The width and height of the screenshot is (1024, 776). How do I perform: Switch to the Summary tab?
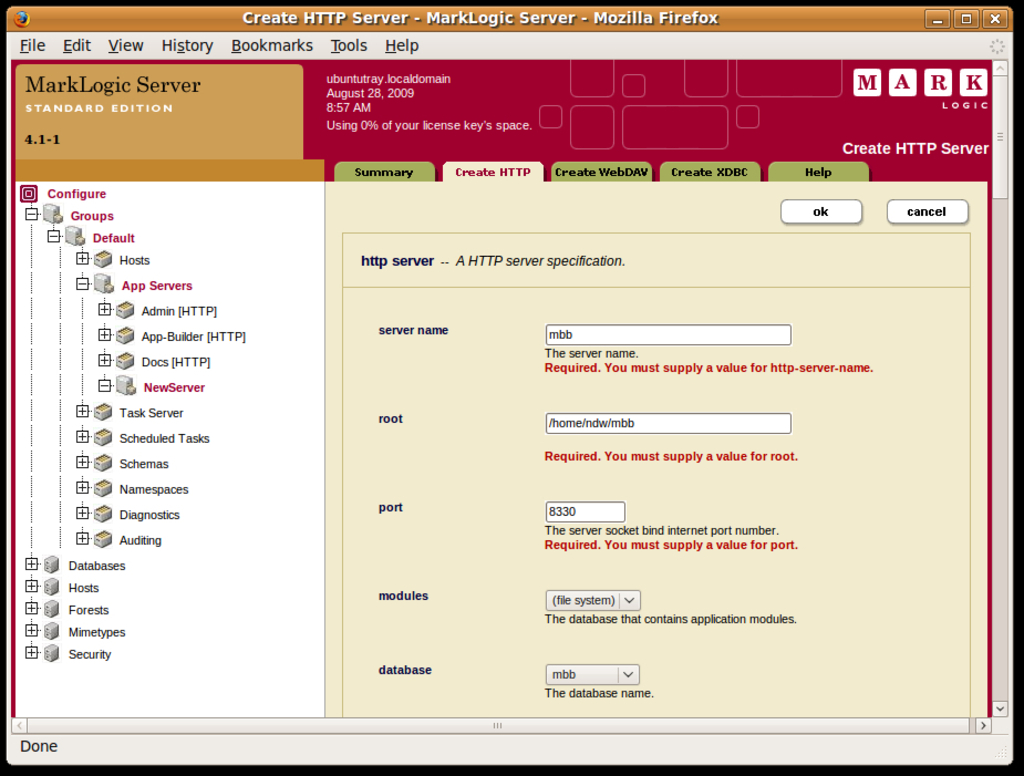coord(384,172)
